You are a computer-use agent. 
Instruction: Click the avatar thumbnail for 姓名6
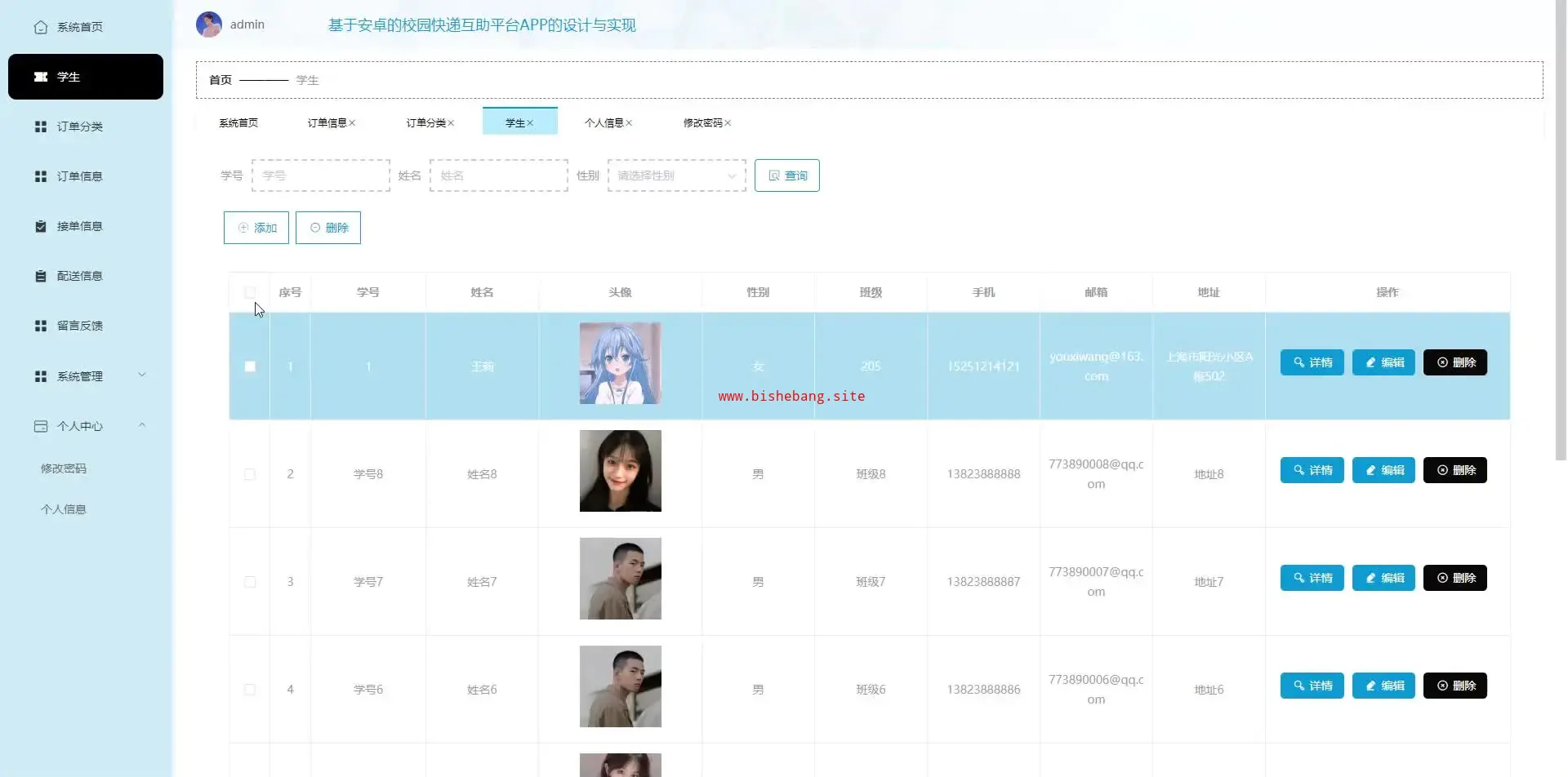tap(621, 686)
